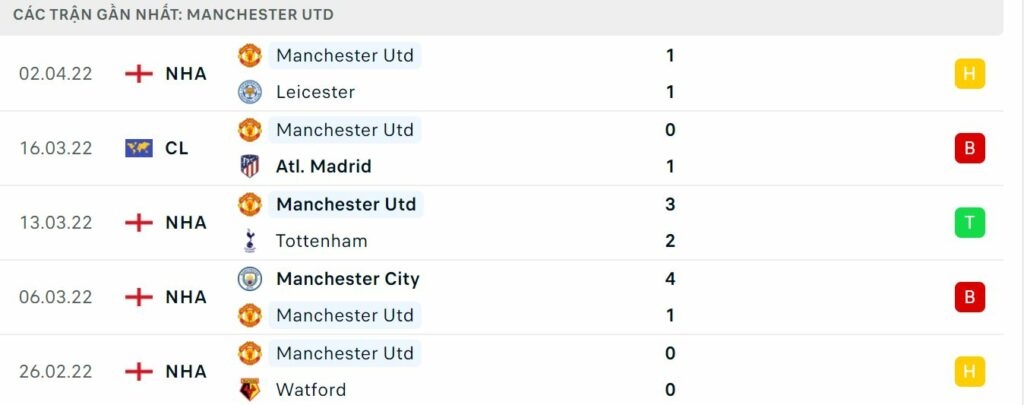This screenshot has width=1024, height=405.
Task: Click the red B badge for Manchester City match
Action: [x=969, y=297]
